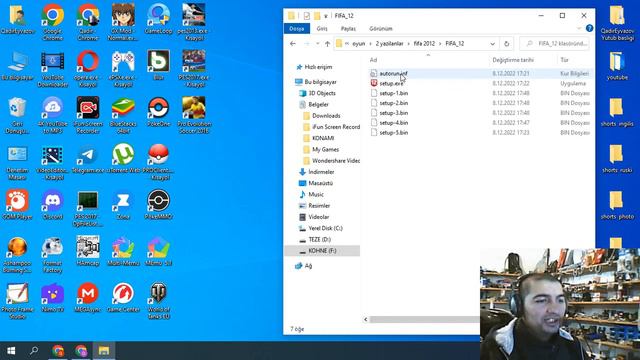Screen dimensions: 640x360
Task: Launch the Telegram desktop shortcut
Action: 88,158
